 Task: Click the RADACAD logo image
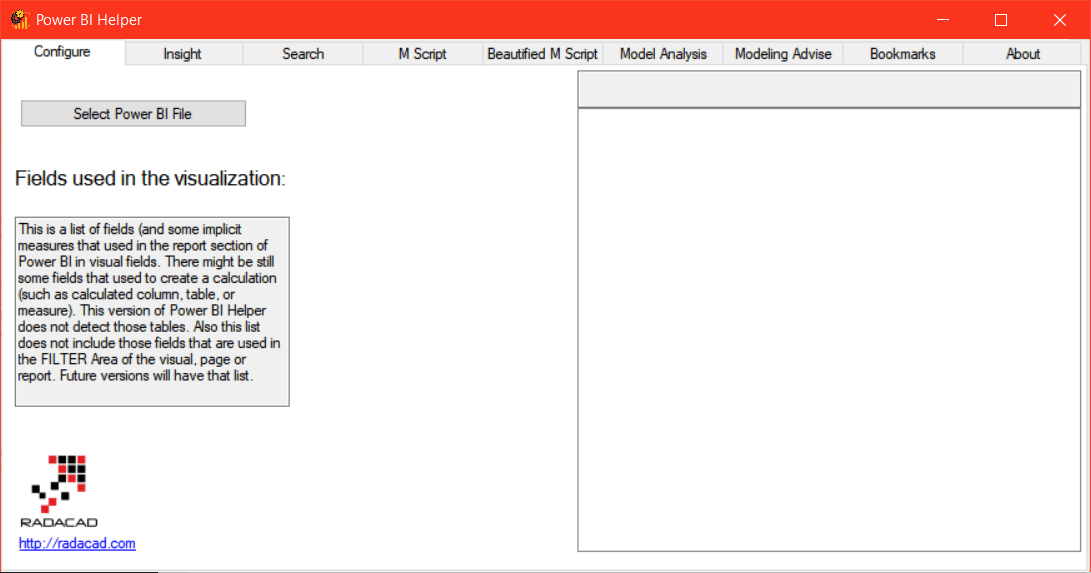pyautogui.click(x=59, y=491)
